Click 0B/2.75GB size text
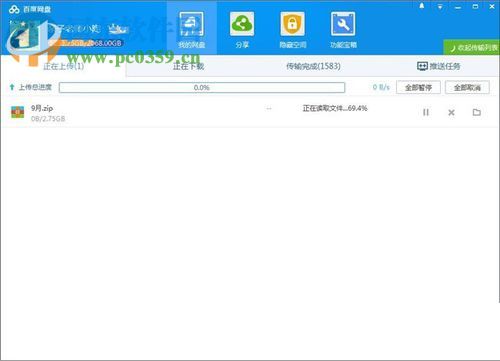This screenshot has width=500, height=361. click(x=48, y=119)
